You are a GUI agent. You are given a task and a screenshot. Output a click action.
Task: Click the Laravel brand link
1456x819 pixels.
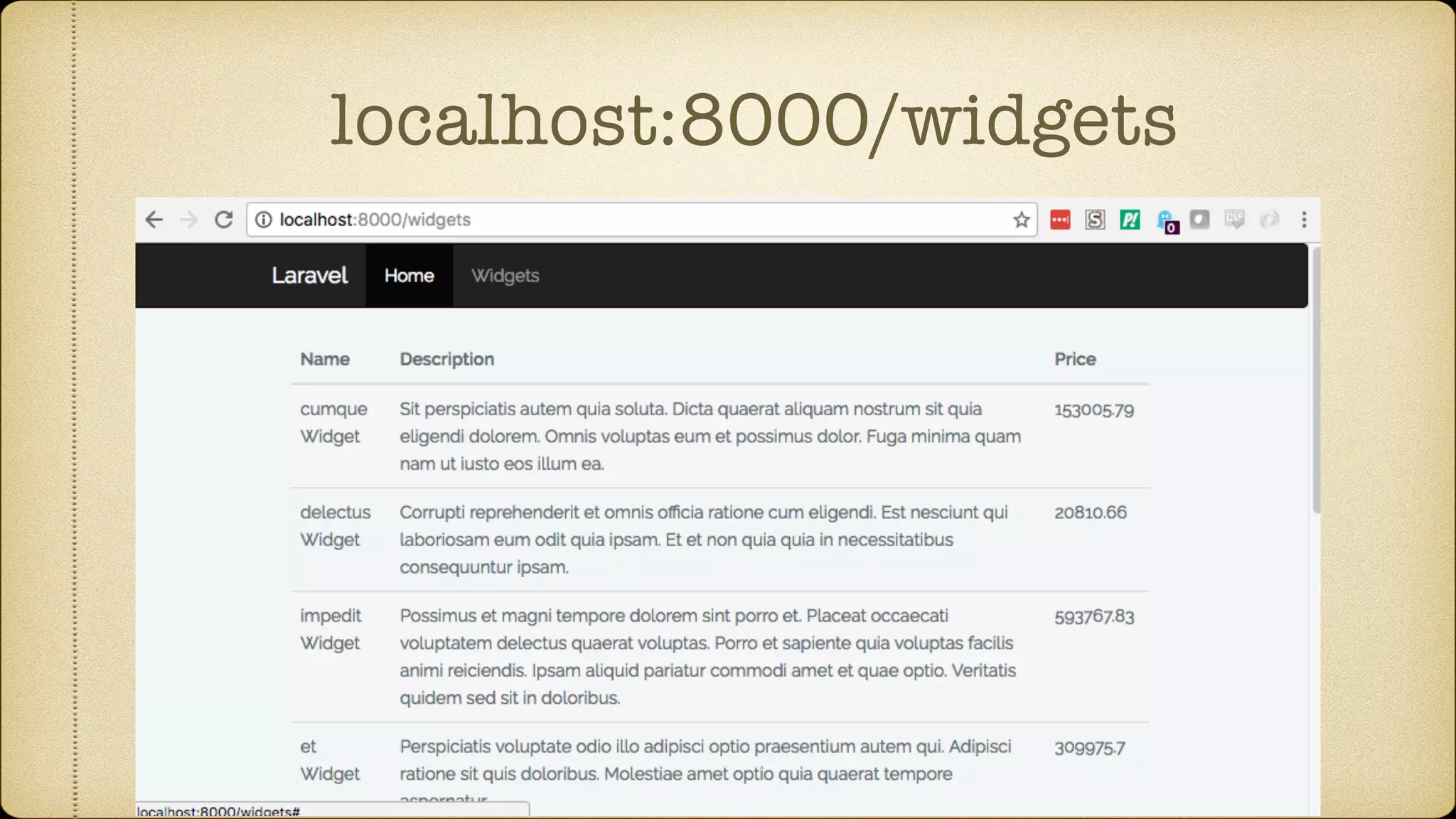(309, 275)
